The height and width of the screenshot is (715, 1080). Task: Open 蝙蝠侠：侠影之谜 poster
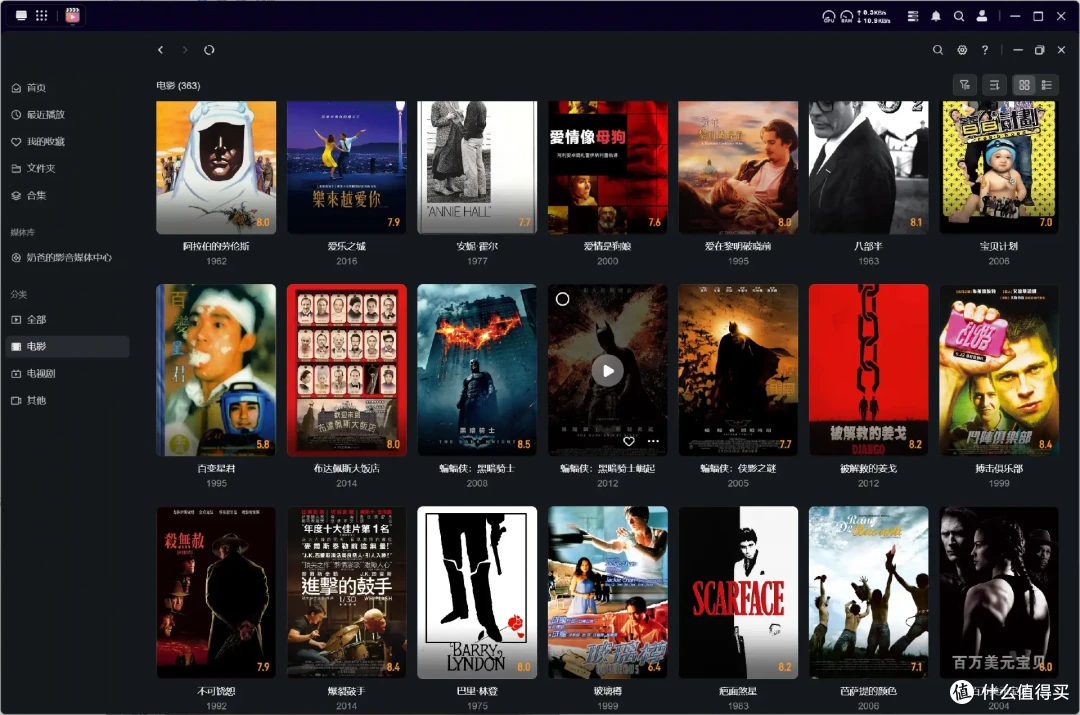(738, 370)
